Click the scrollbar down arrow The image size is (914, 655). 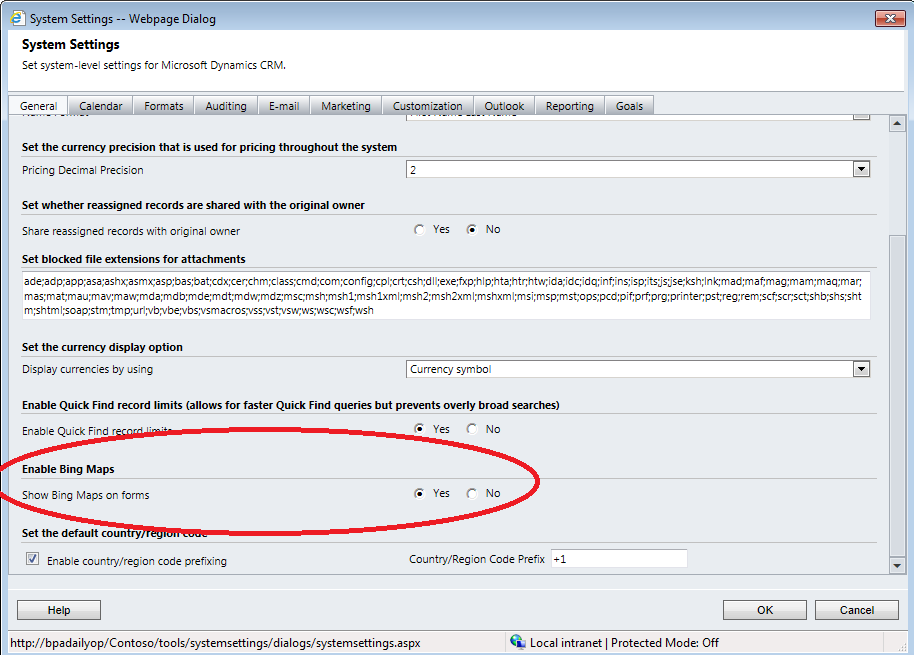[x=898, y=565]
